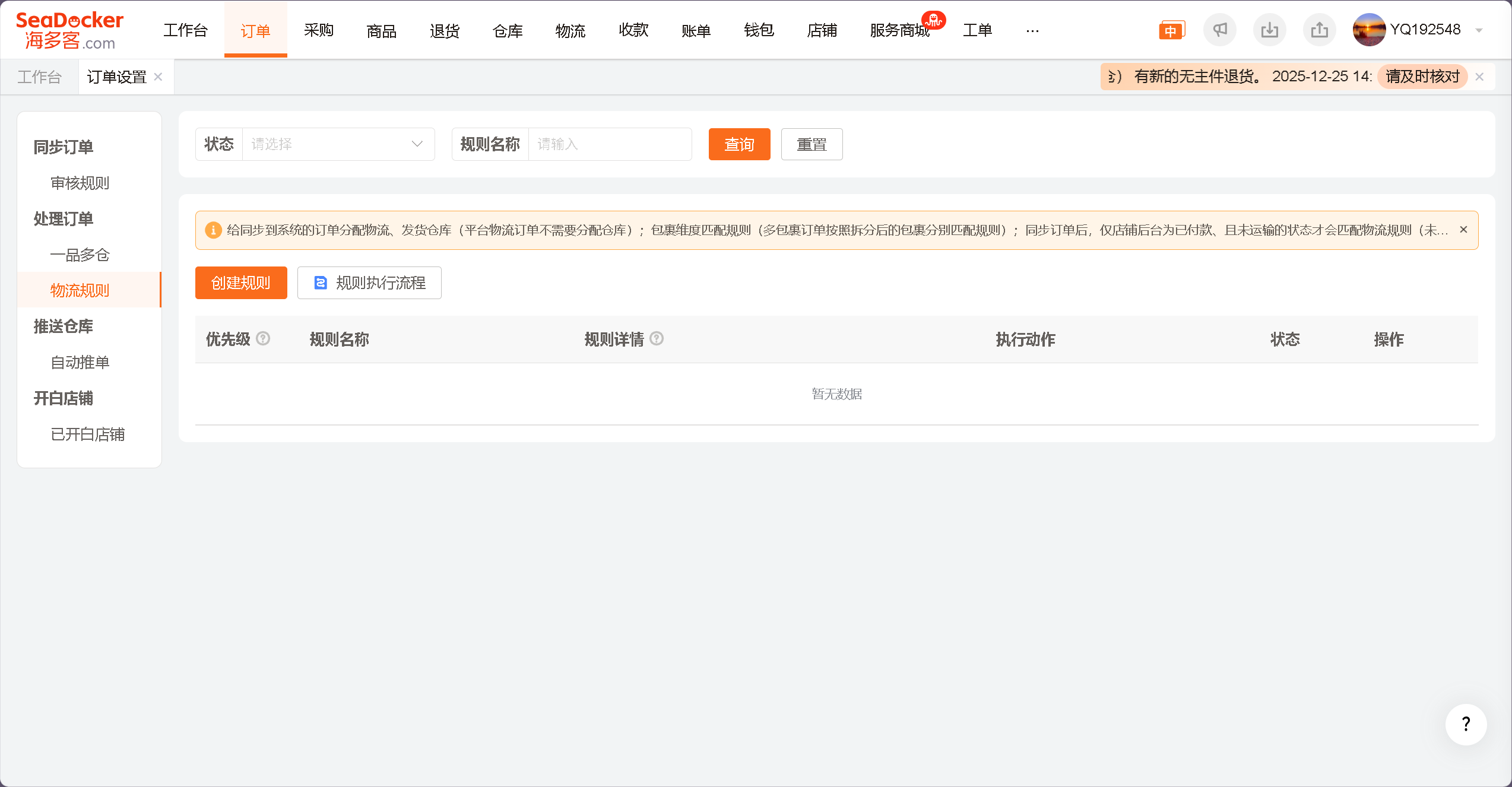
Task: Expand the more menus ellipsis
Action: 1032,30
